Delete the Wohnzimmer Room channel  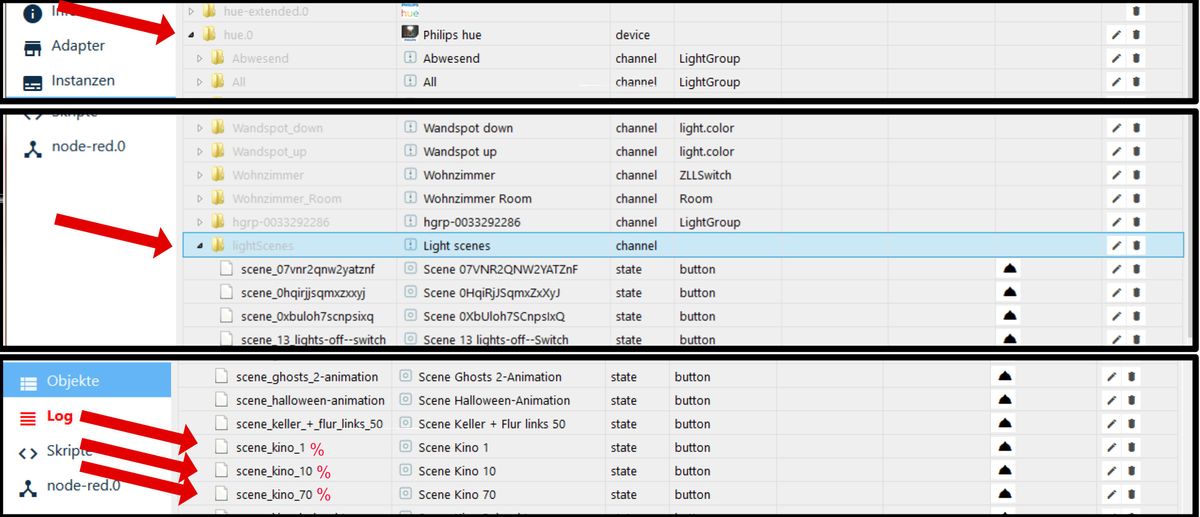click(1136, 199)
